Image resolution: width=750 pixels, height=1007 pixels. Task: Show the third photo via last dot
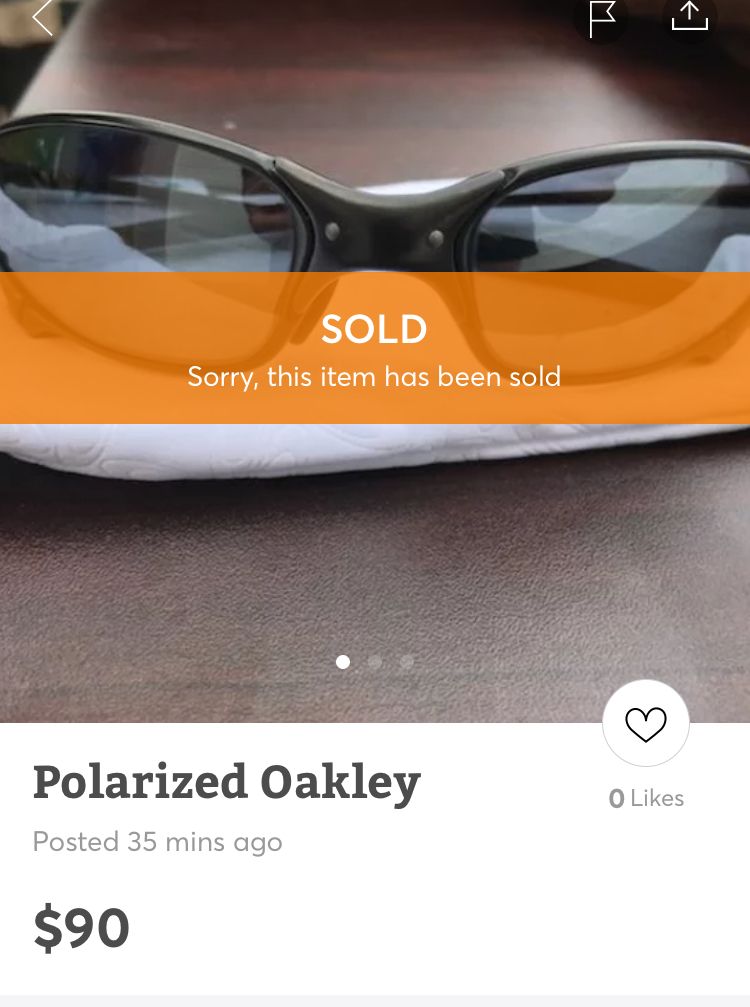coord(406,661)
